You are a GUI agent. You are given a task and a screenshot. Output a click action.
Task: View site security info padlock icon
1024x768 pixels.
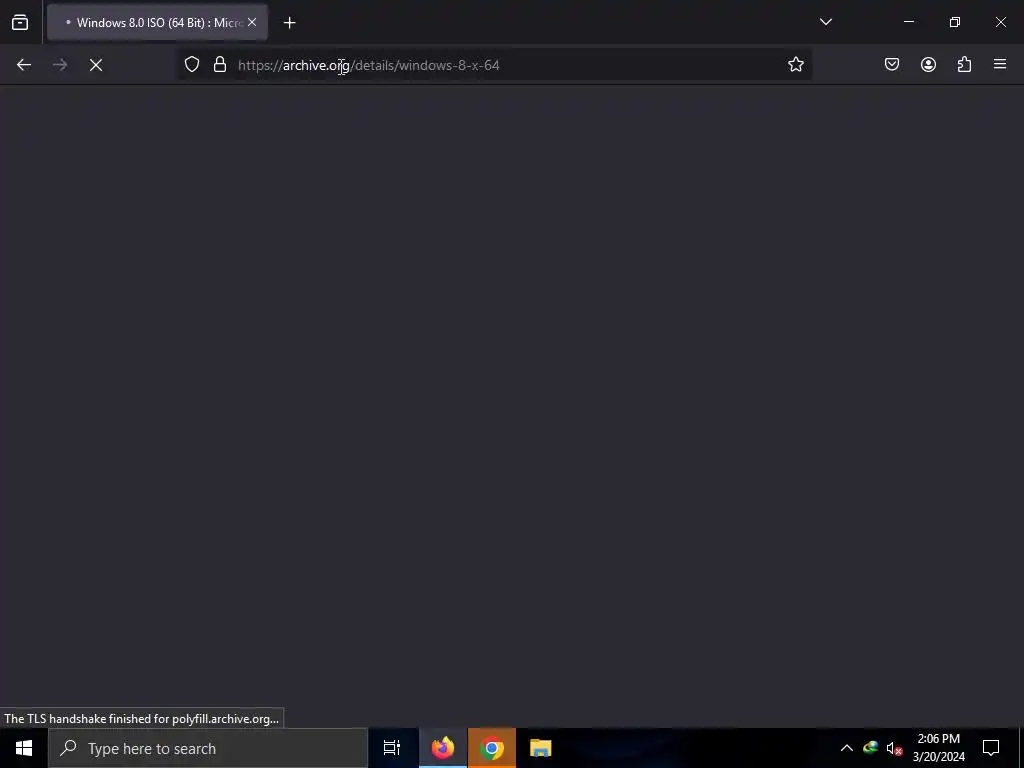(x=220, y=65)
